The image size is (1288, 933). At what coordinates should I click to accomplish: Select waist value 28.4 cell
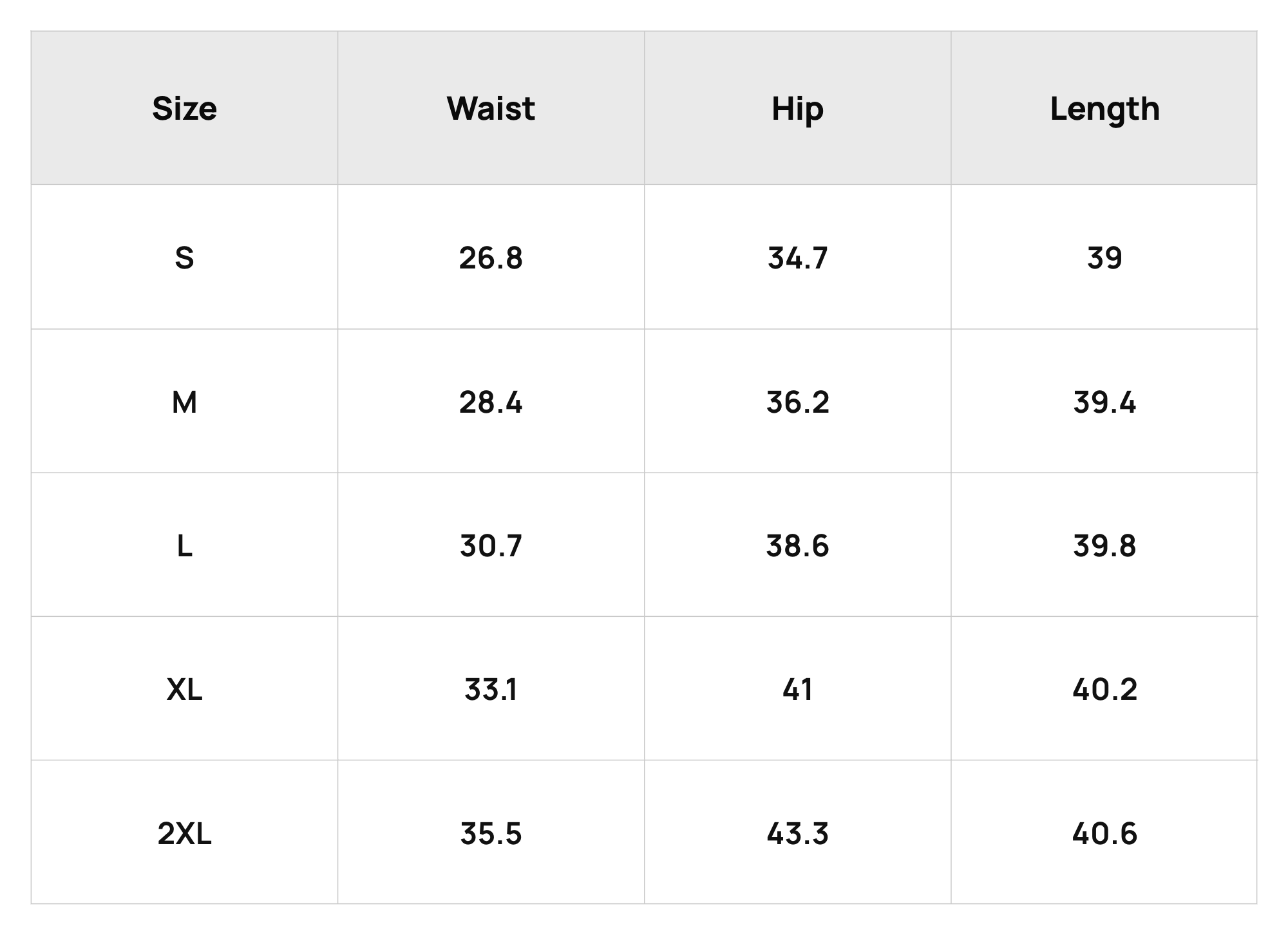[491, 402]
